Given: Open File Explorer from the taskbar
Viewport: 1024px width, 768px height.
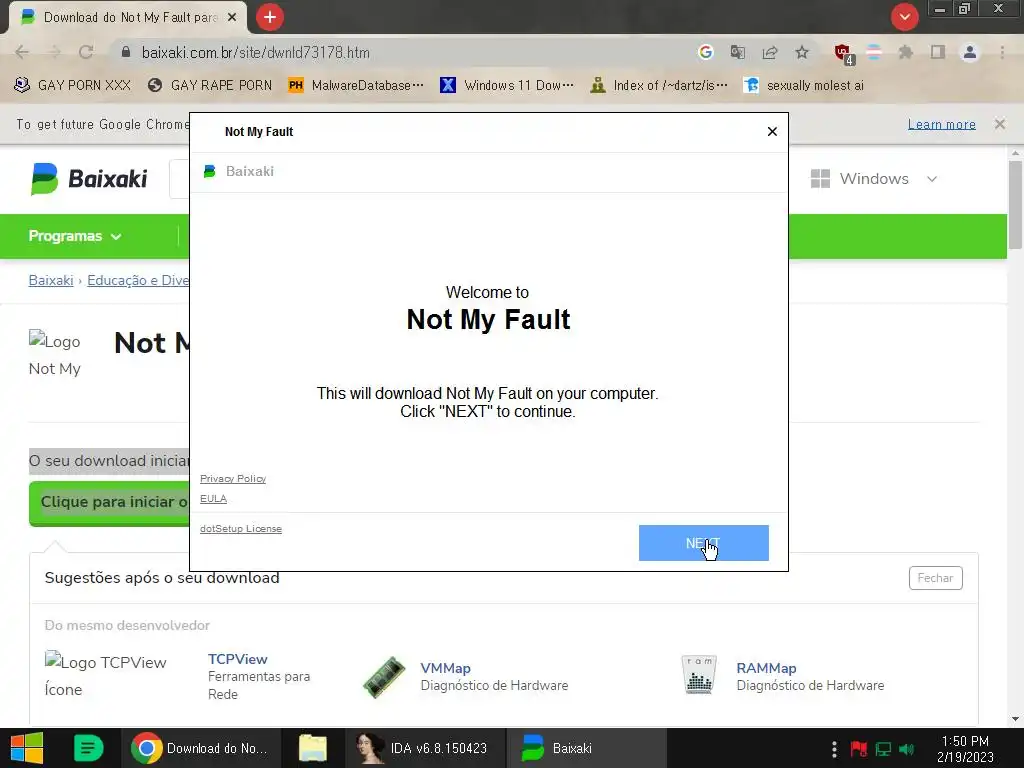Looking at the screenshot, I should tap(313, 748).
